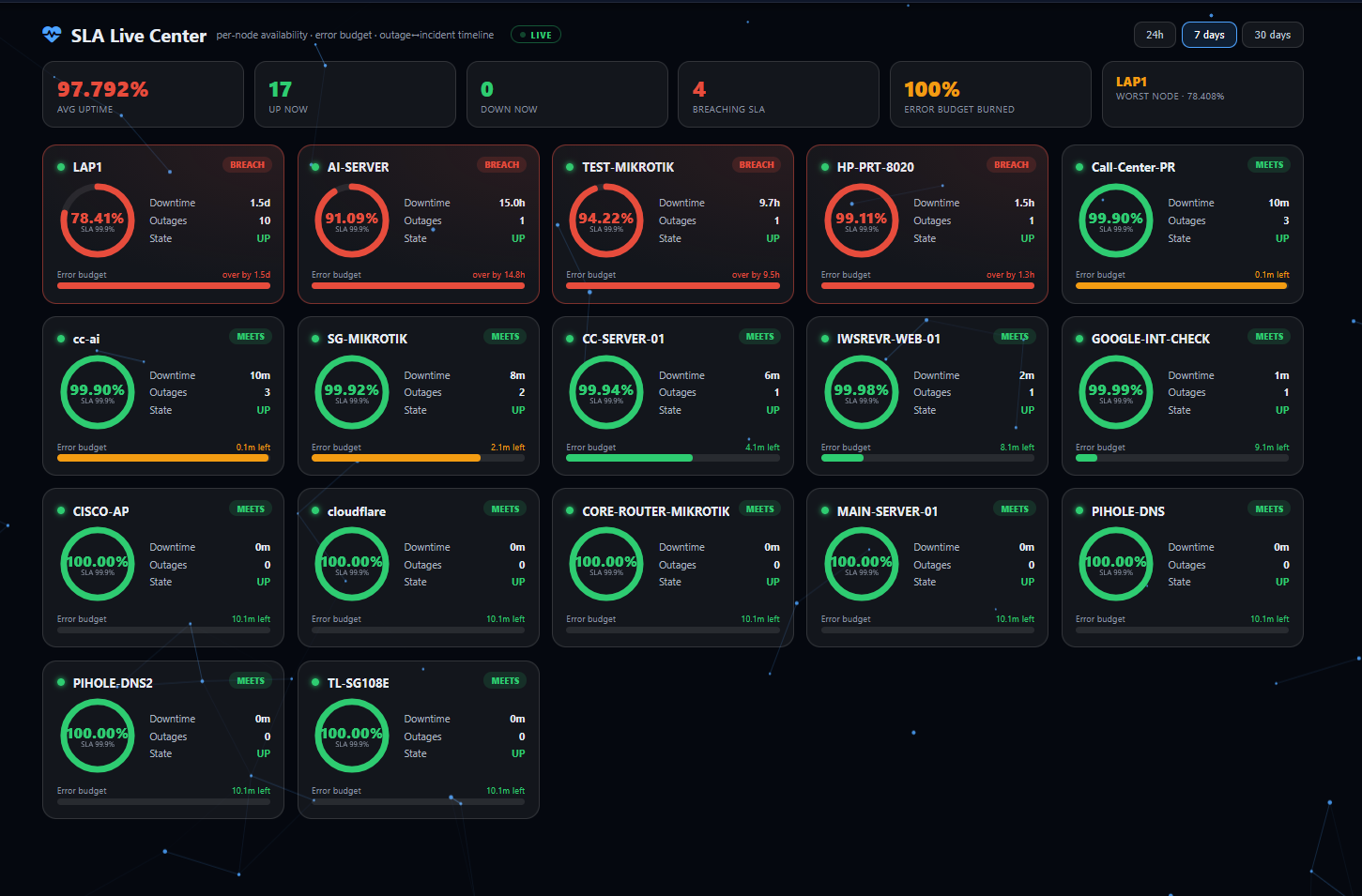Click '10.1m left' on MAIN-SERVER-01 card
The width and height of the screenshot is (1362, 896).
(x=1015, y=619)
